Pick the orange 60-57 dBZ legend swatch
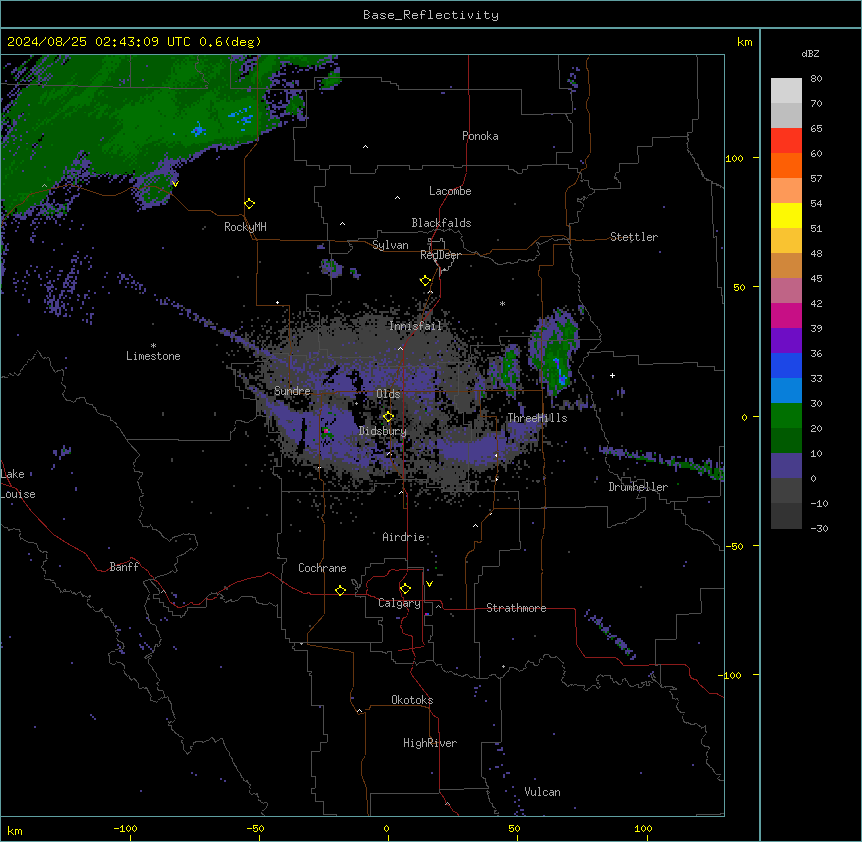This screenshot has height=842, width=862. click(786, 165)
